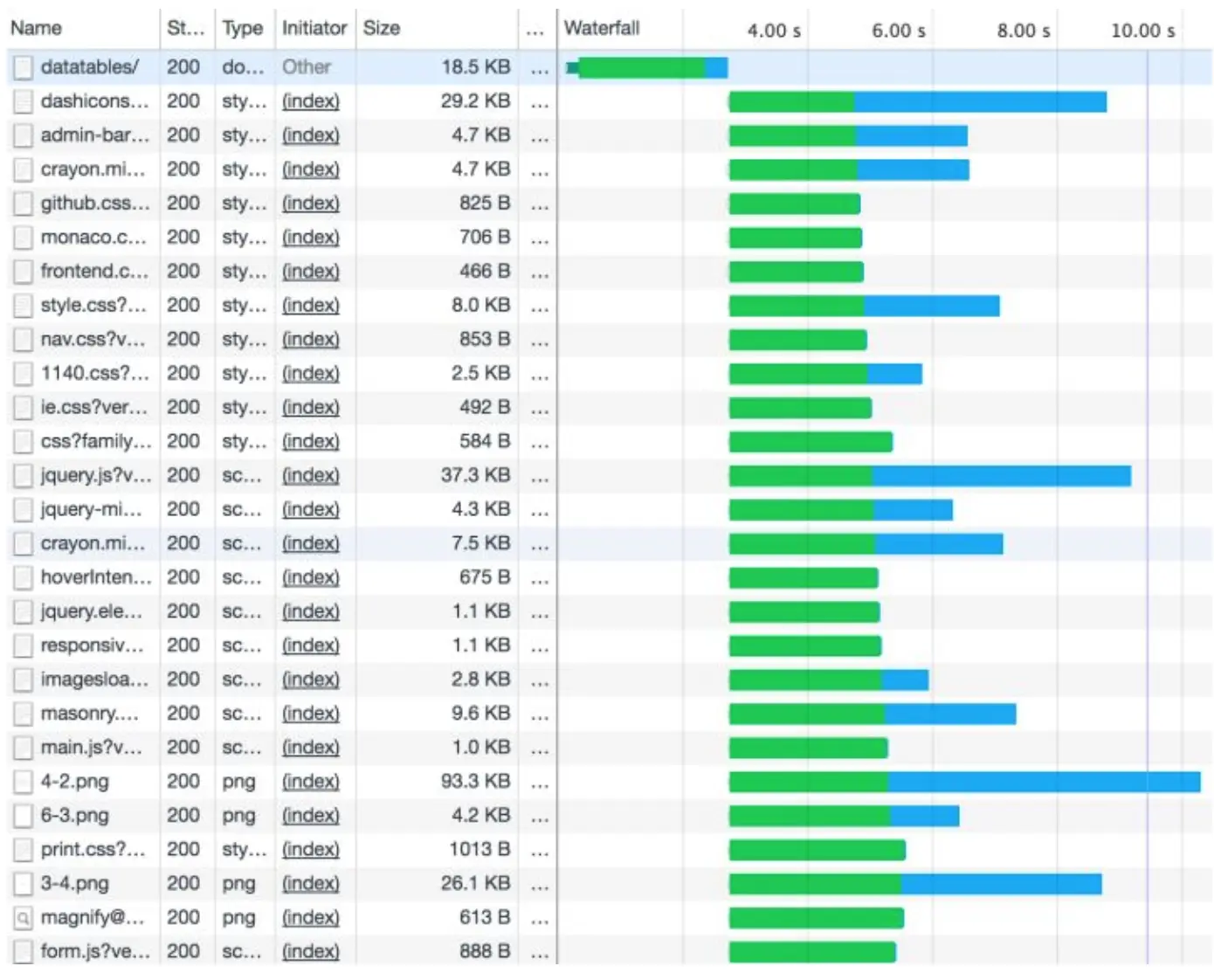
Task: Select the imagesloa… request name
Action: click(94, 680)
